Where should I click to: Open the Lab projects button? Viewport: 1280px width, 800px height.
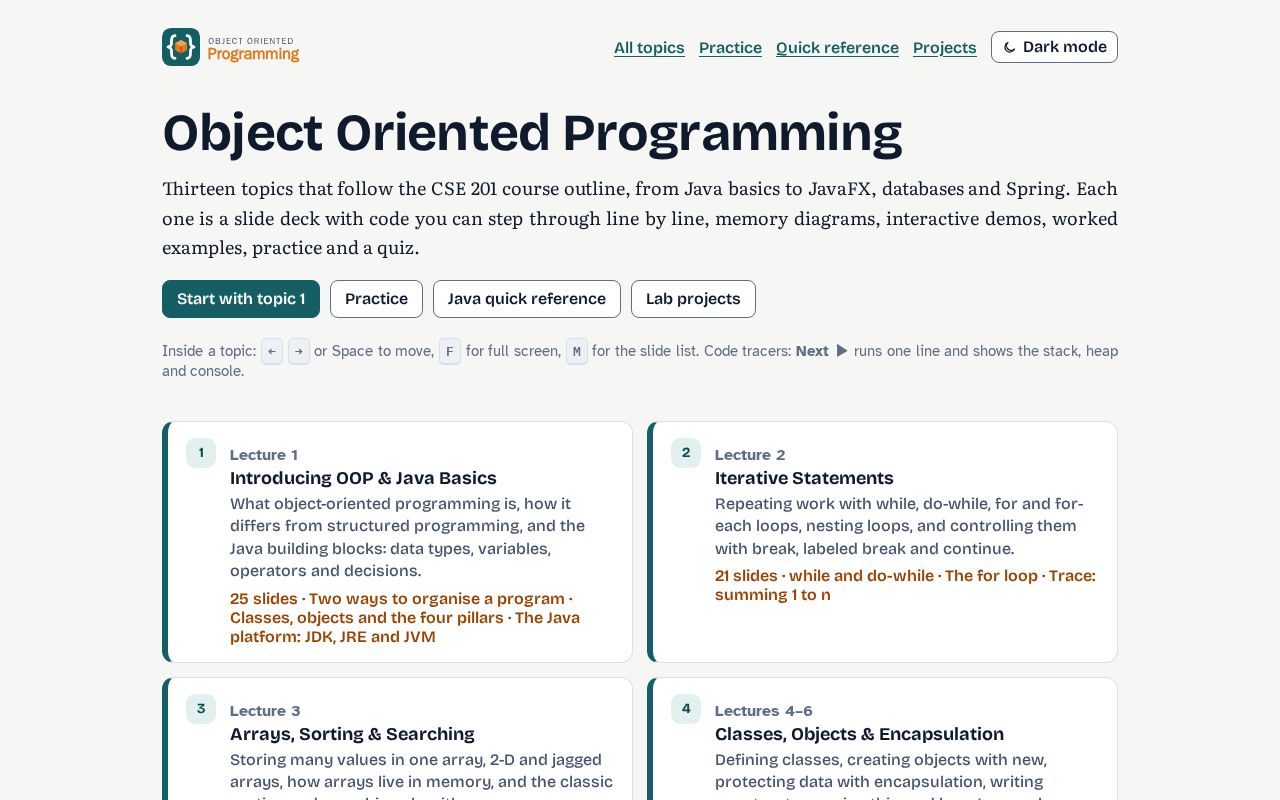[x=693, y=299]
